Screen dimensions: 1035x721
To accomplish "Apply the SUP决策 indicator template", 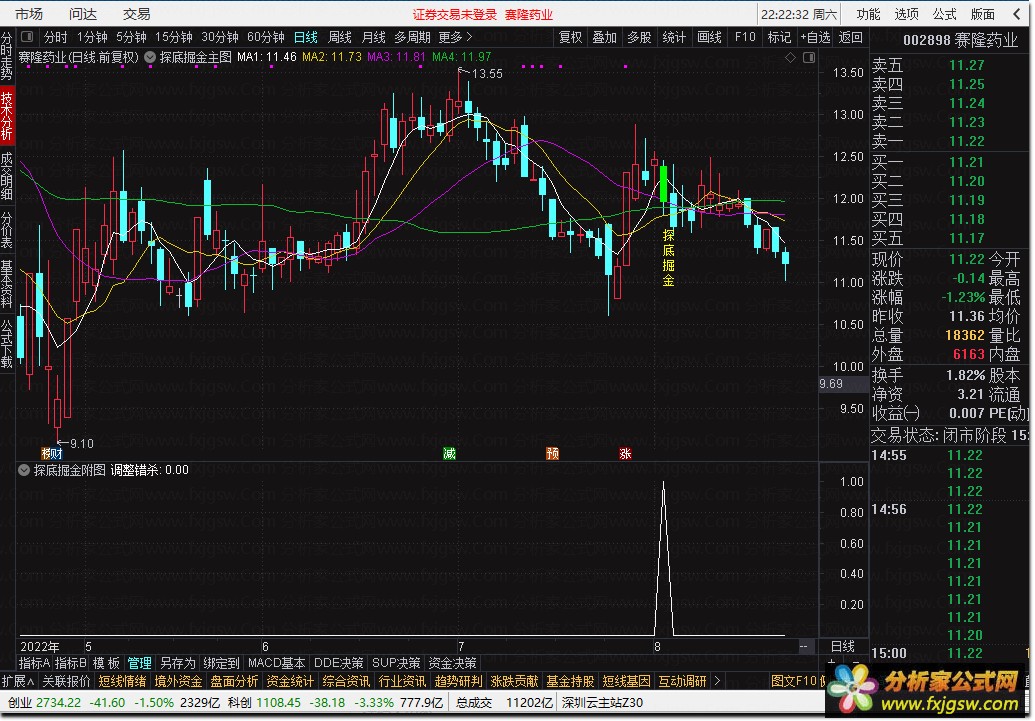I will click(x=396, y=663).
